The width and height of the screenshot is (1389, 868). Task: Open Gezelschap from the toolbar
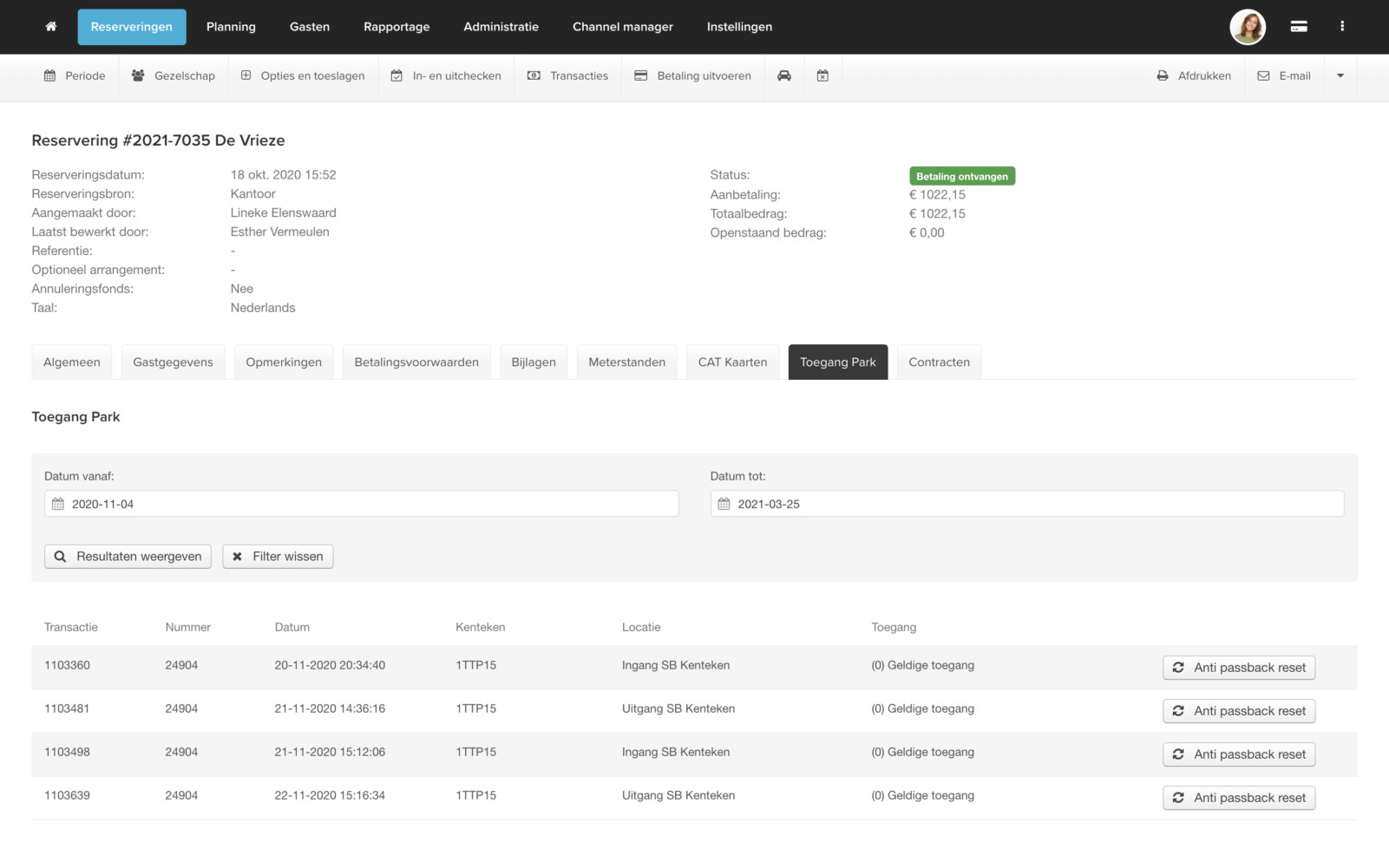[x=174, y=76]
